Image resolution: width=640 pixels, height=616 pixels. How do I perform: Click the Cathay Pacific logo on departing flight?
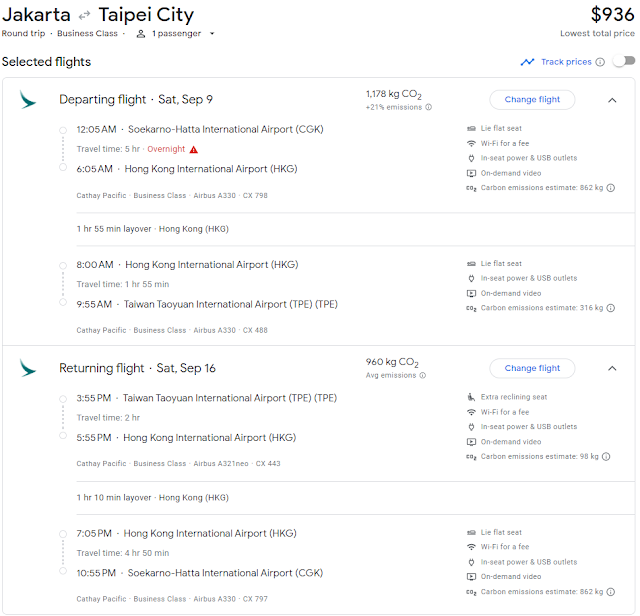tap(28, 100)
